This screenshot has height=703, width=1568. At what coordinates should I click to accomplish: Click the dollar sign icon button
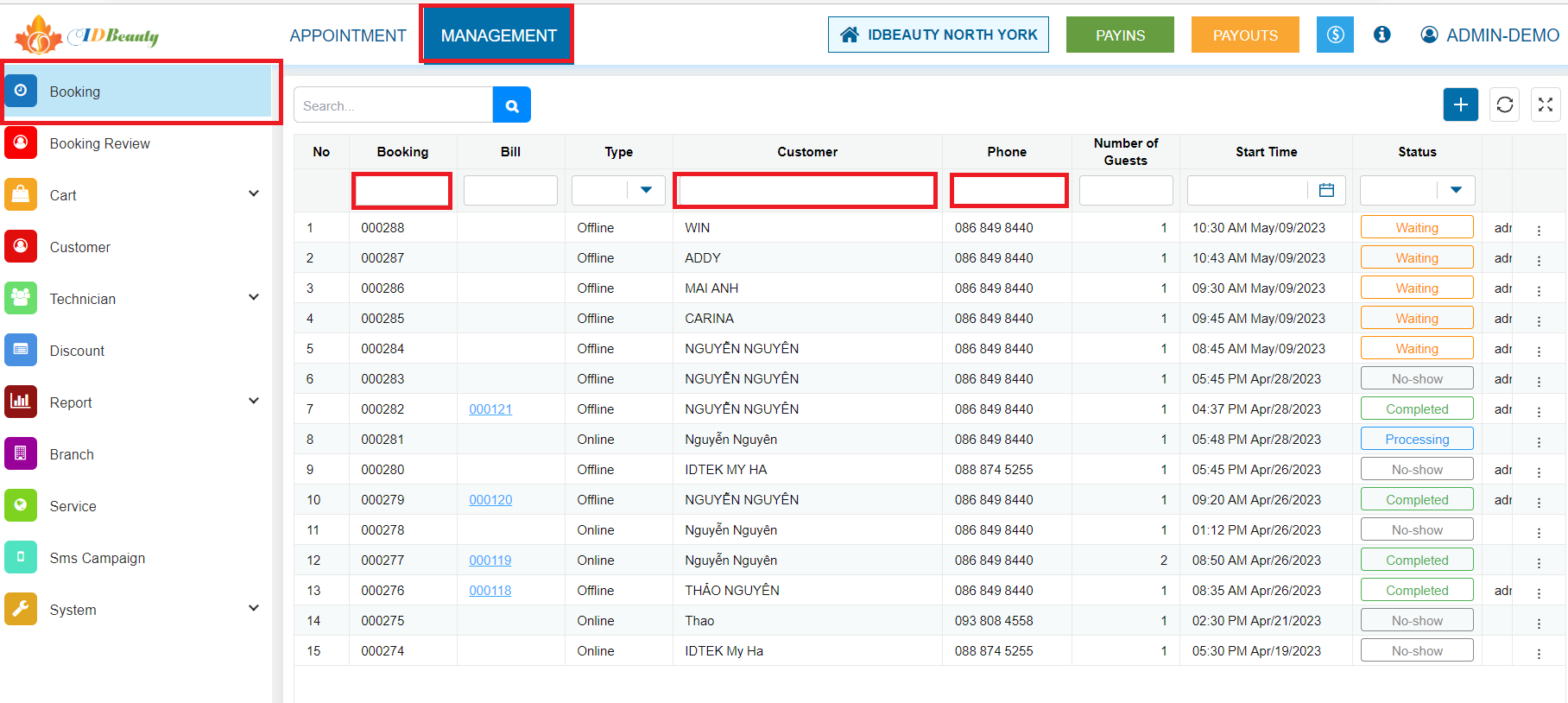(x=1335, y=35)
